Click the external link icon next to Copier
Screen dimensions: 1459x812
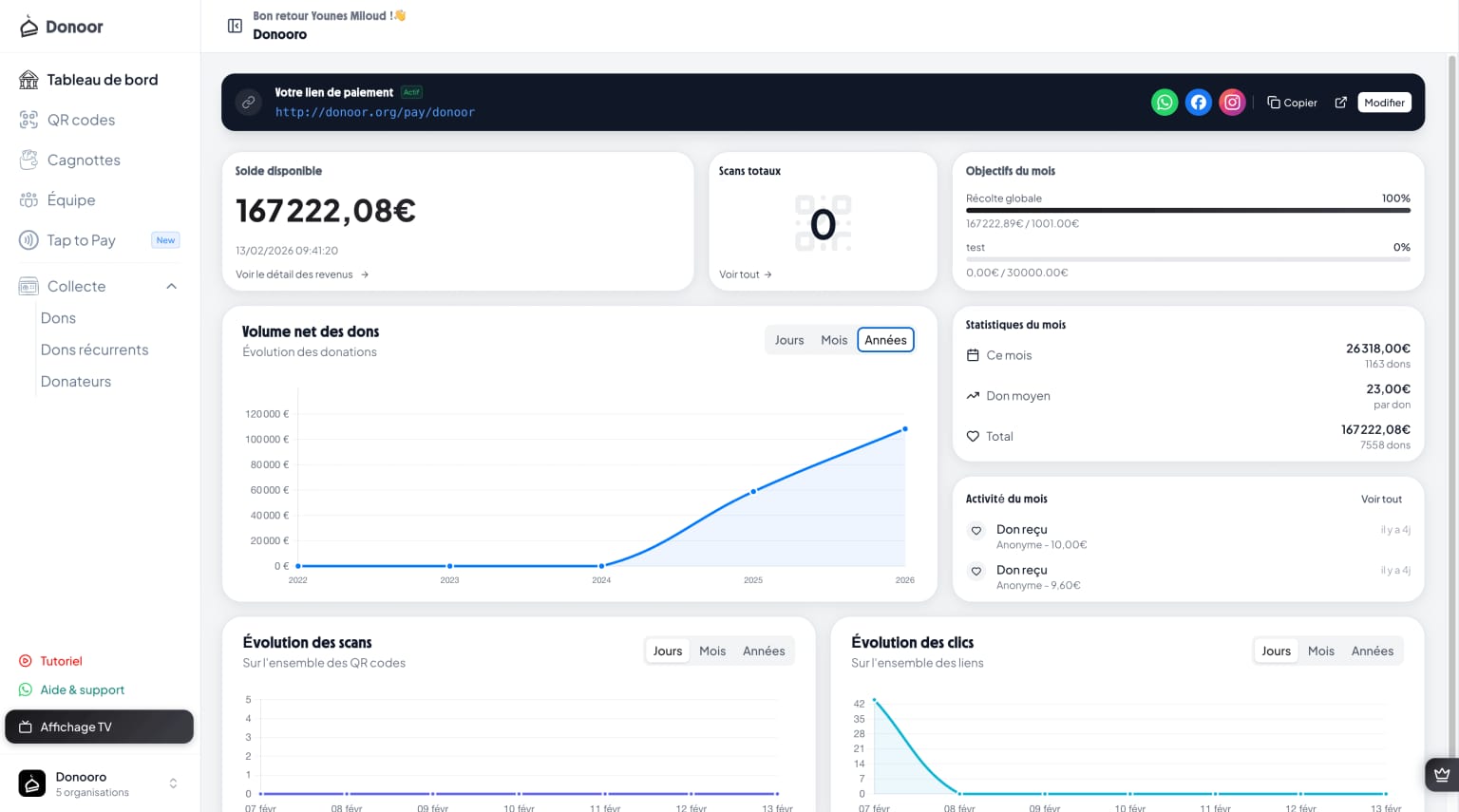(1341, 102)
